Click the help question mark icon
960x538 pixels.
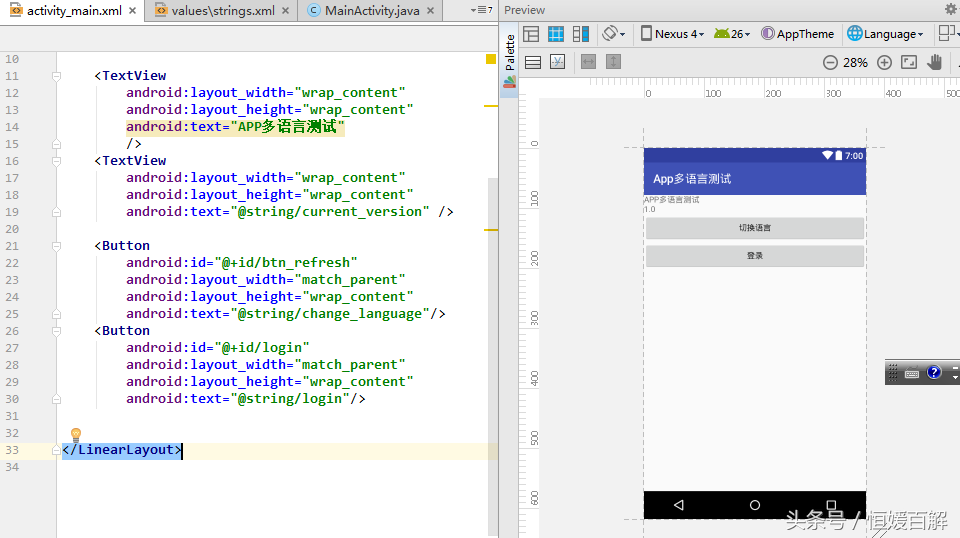tap(934, 372)
